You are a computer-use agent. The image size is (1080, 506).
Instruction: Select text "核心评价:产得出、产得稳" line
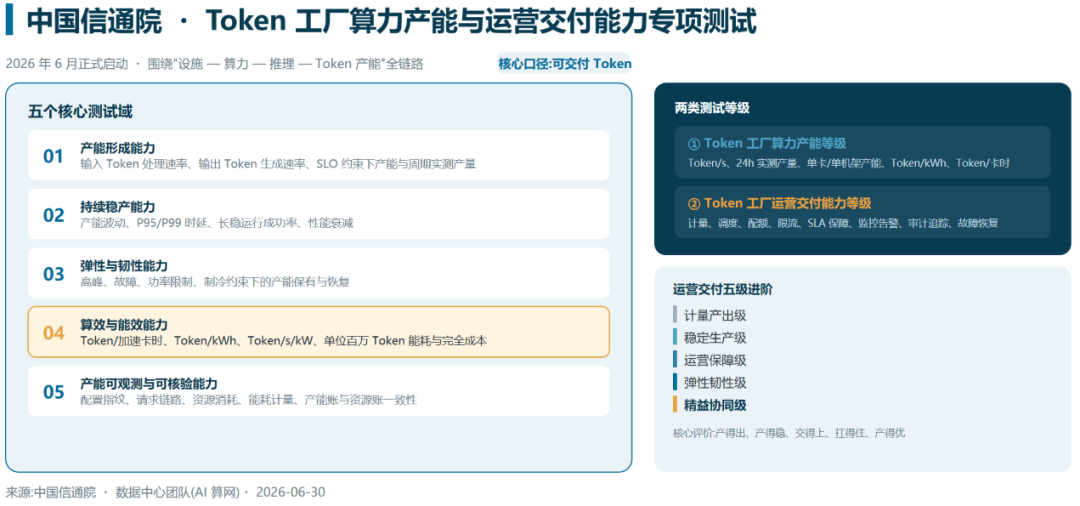pyautogui.click(x=789, y=433)
